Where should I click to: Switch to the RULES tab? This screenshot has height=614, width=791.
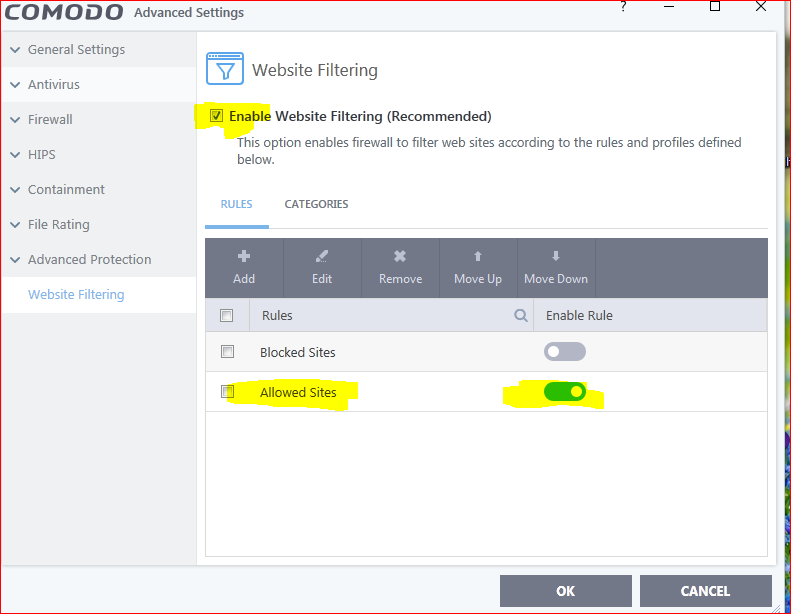[237, 204]
